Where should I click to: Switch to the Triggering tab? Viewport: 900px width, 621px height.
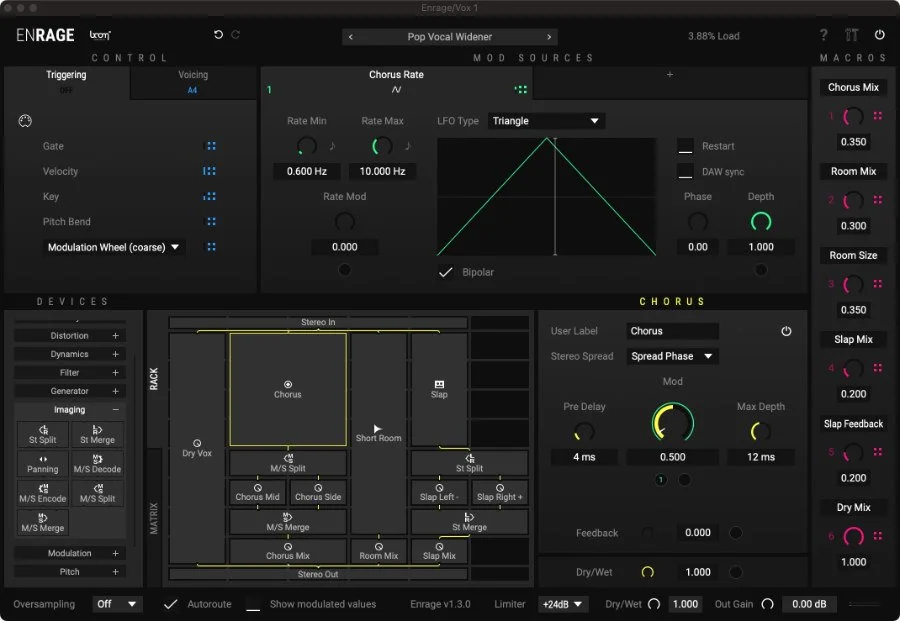[x=67, y=81]
